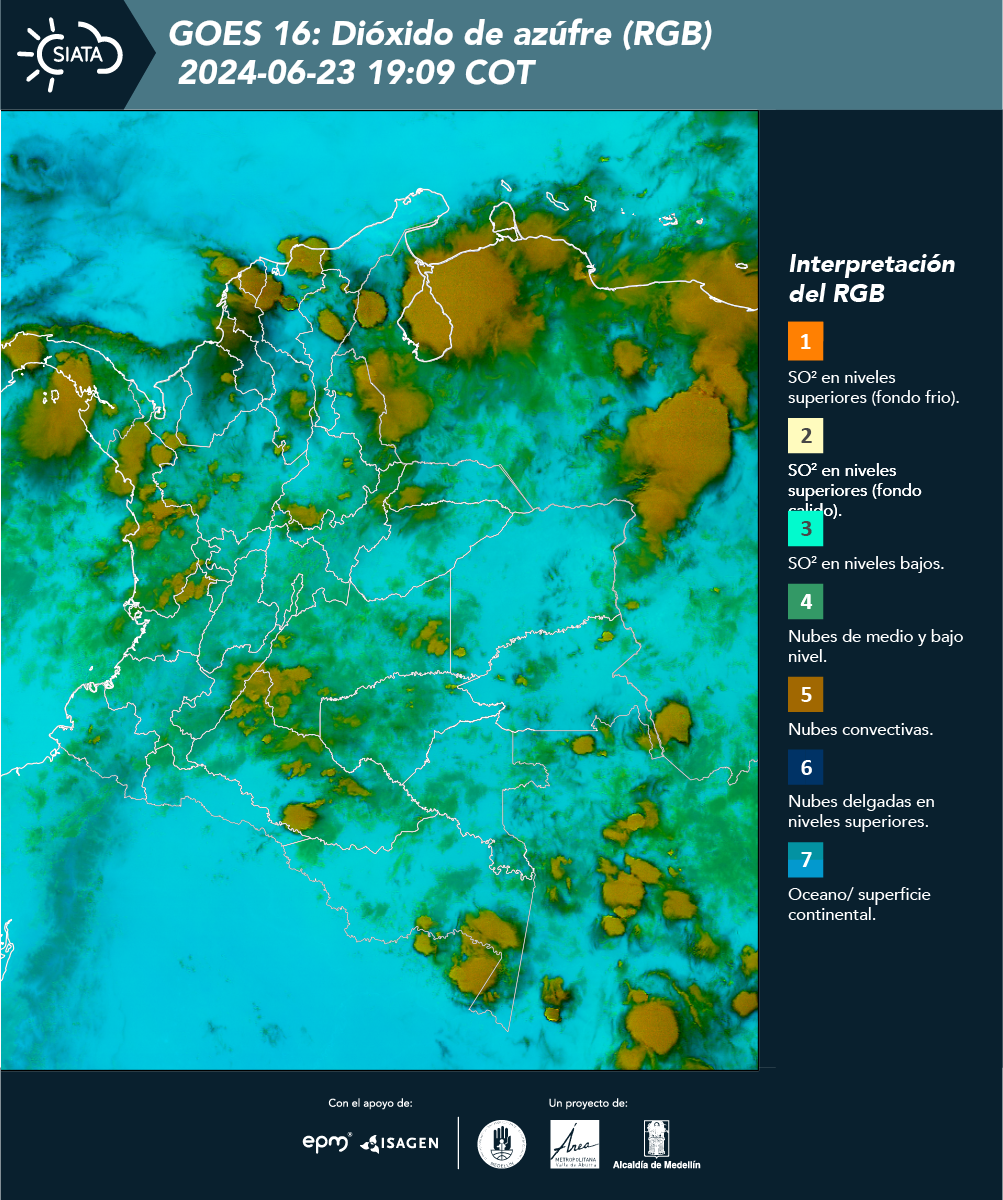Click the label 'SO² en niveles bajos.'
This screenshot has width=1003, height=1200.
tap(866, 563)
